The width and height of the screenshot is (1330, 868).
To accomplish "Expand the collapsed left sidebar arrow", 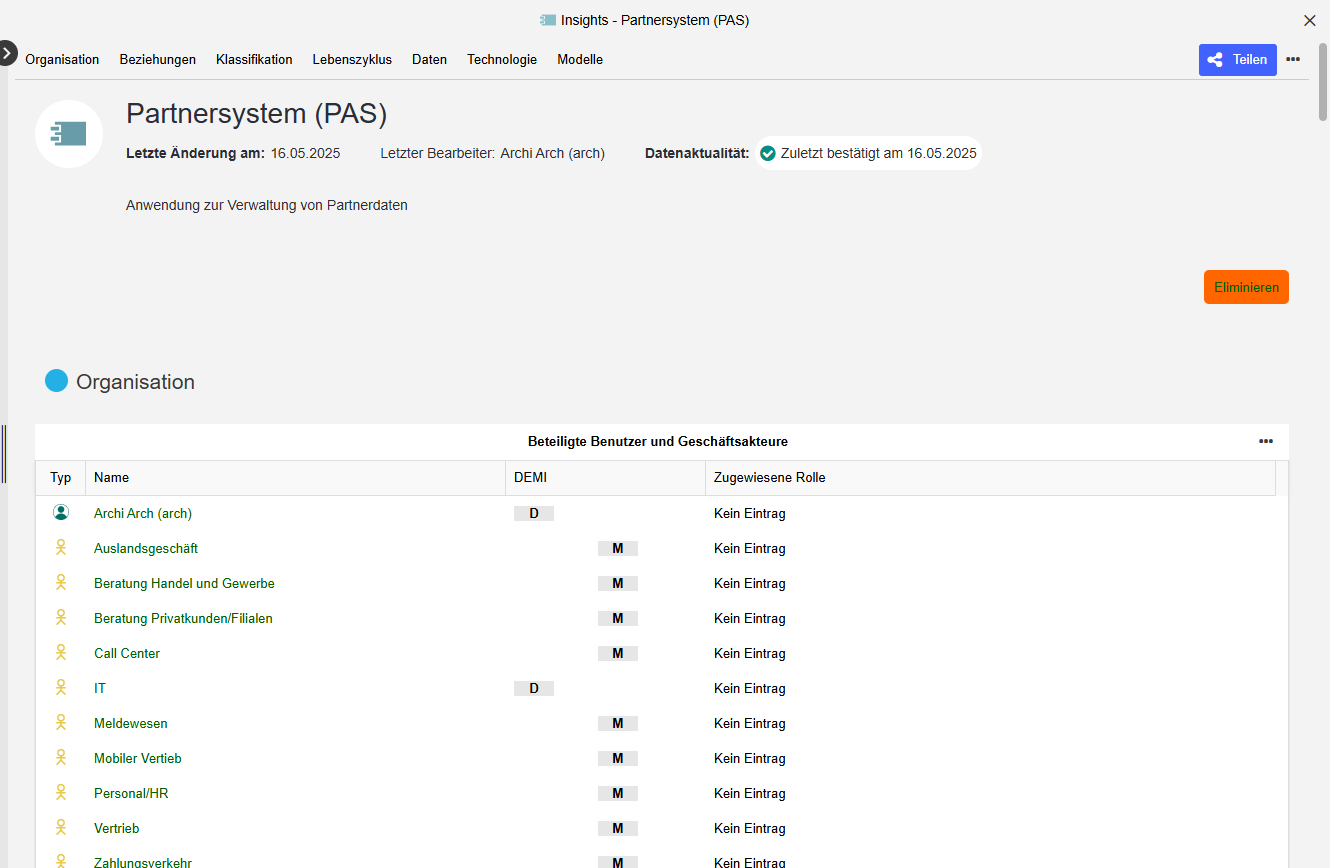I will (7, 52).
